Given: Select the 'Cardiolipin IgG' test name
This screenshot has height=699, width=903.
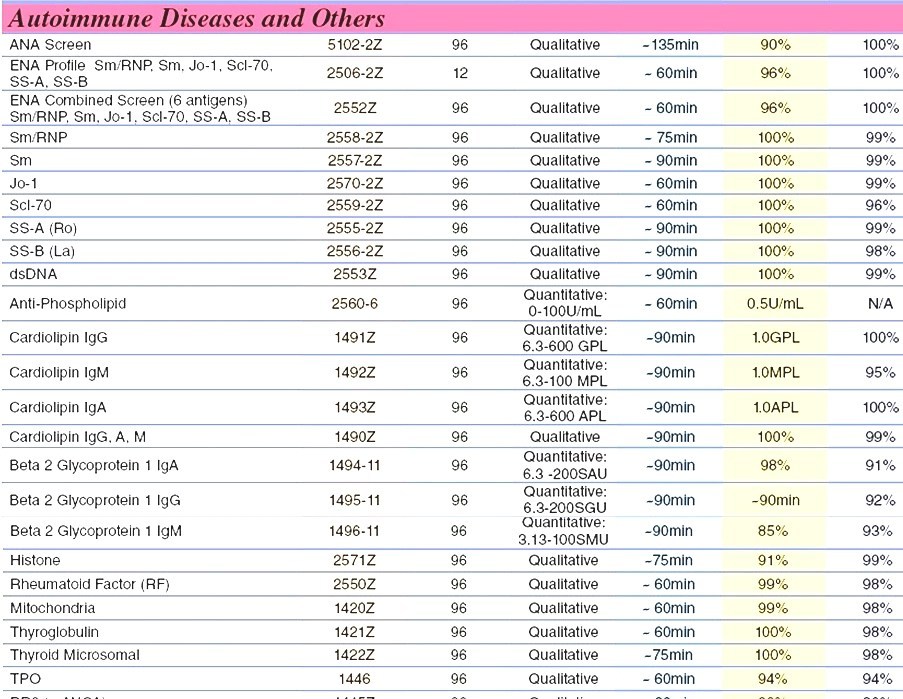Looking at the screenshot, I should pos(59,337).
